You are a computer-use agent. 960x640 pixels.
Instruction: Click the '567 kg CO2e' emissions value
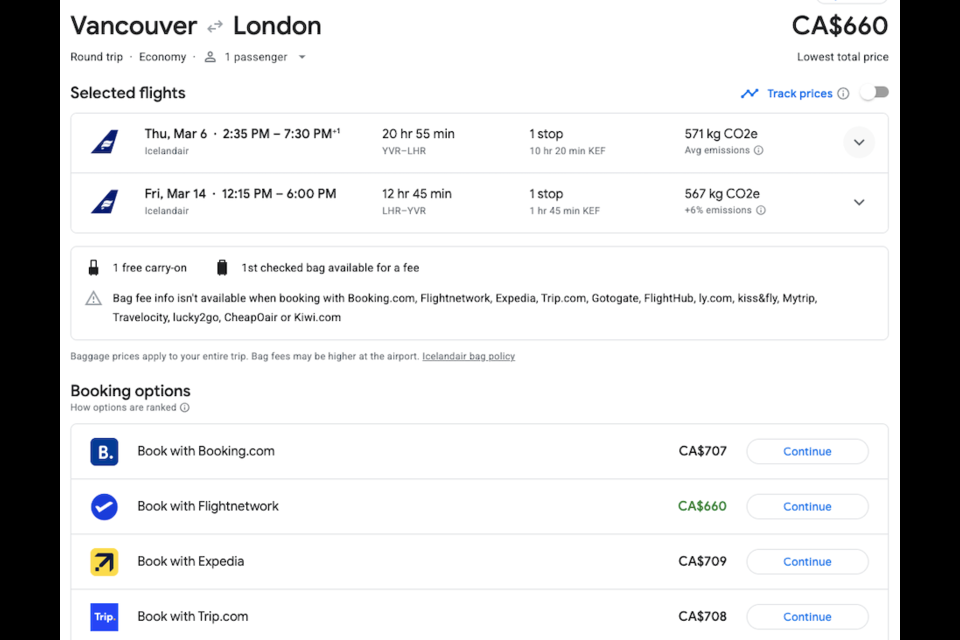pos(722,194)
